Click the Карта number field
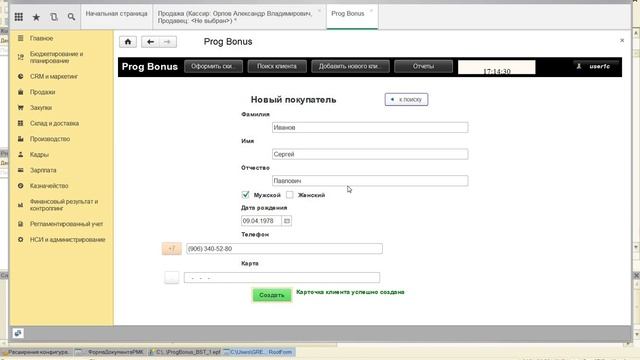 tap(282, 278)
